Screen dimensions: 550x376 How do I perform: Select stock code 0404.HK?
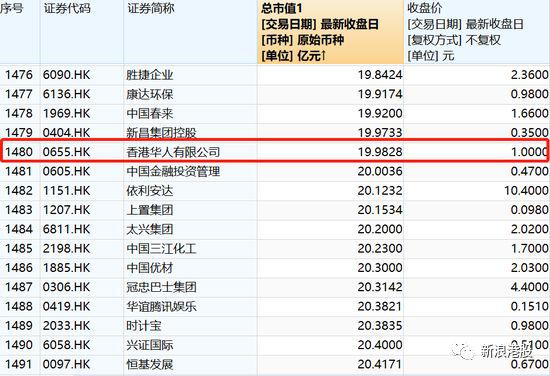coord(67,133)
